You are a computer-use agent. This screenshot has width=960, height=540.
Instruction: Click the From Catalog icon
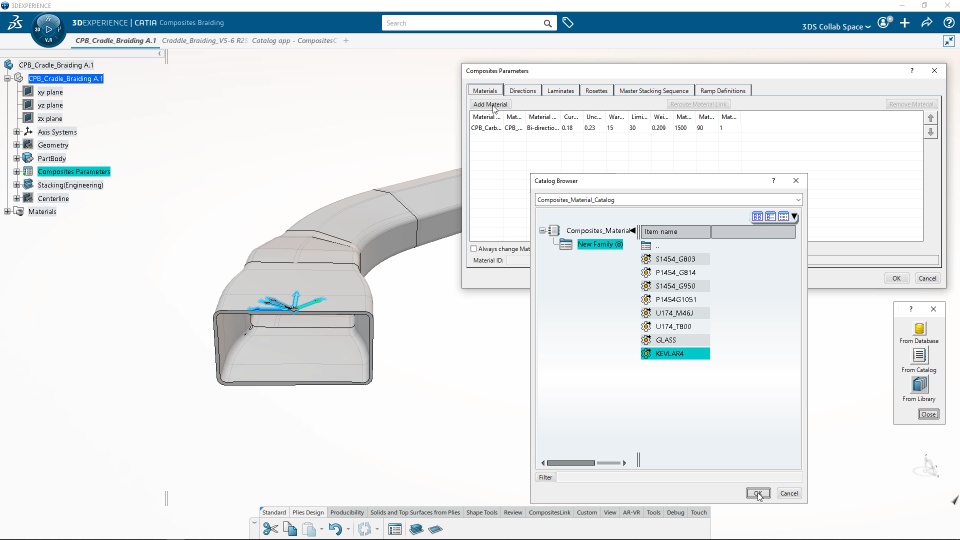(919, 356)
